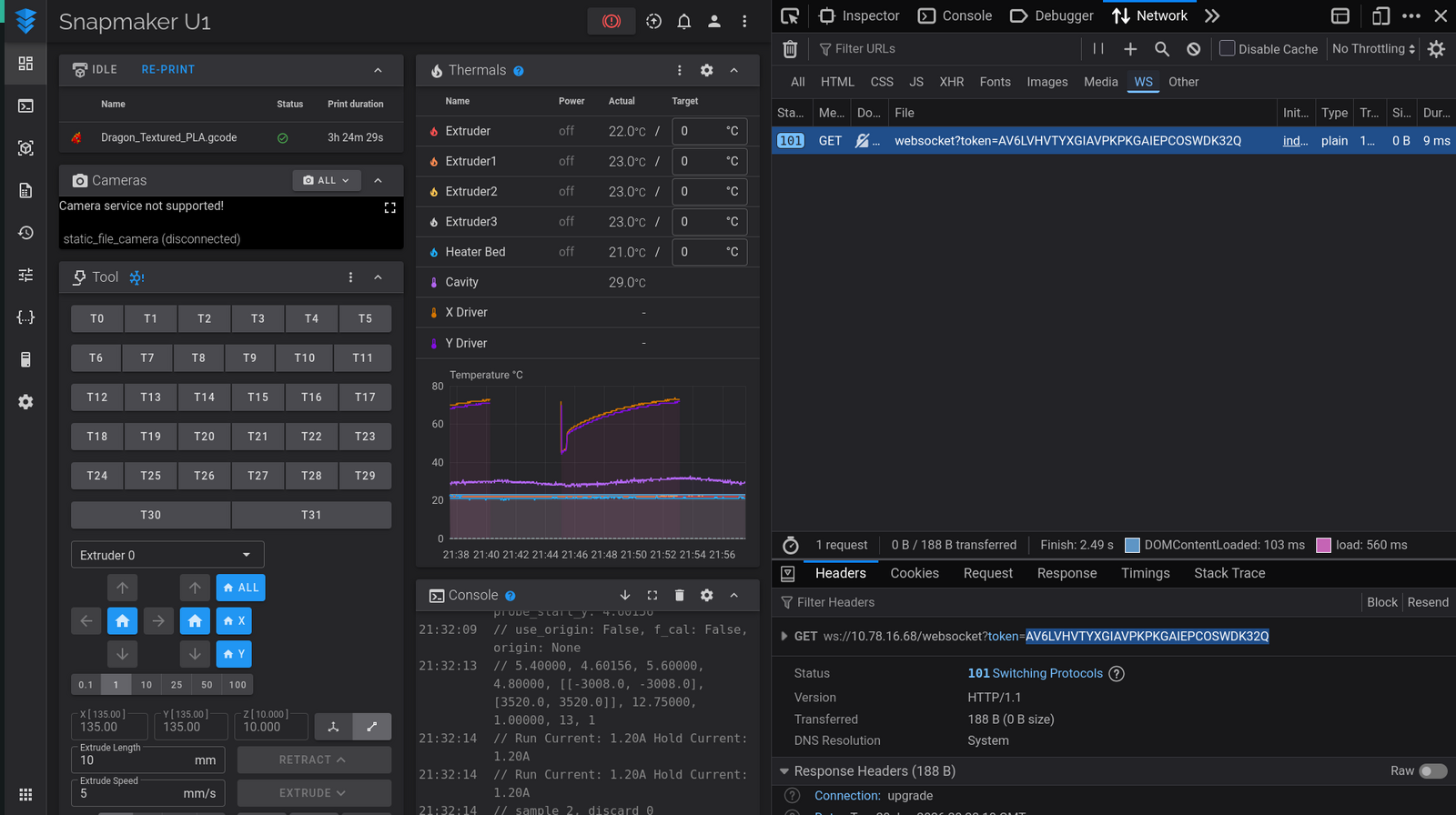The height and width of the screenshot is (815, 1456).
Task: Open the Extruder 0 dropdown
Action: click(x=167, y=555)
